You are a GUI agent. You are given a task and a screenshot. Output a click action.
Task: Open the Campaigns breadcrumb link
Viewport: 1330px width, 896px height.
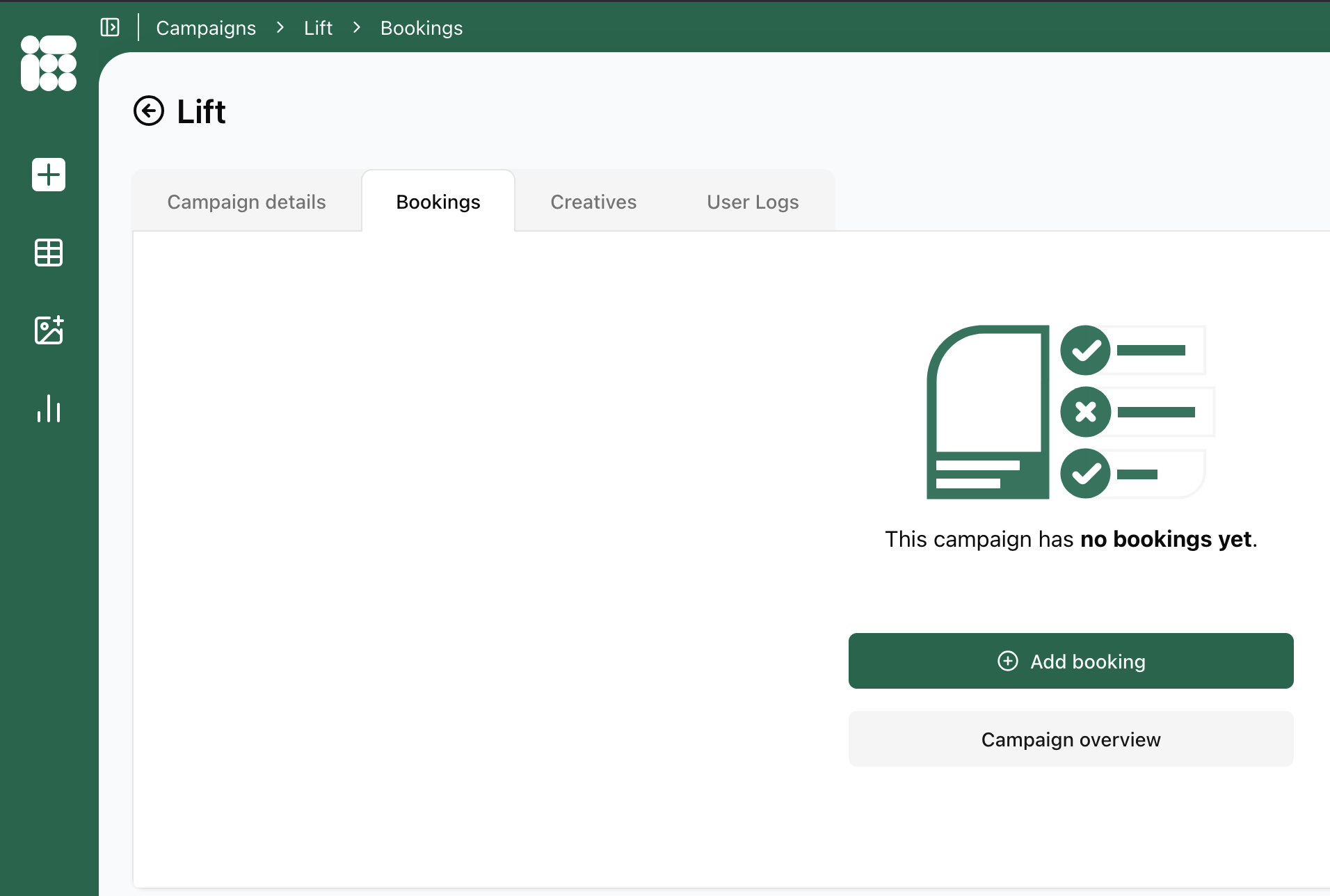coord(206,28)
